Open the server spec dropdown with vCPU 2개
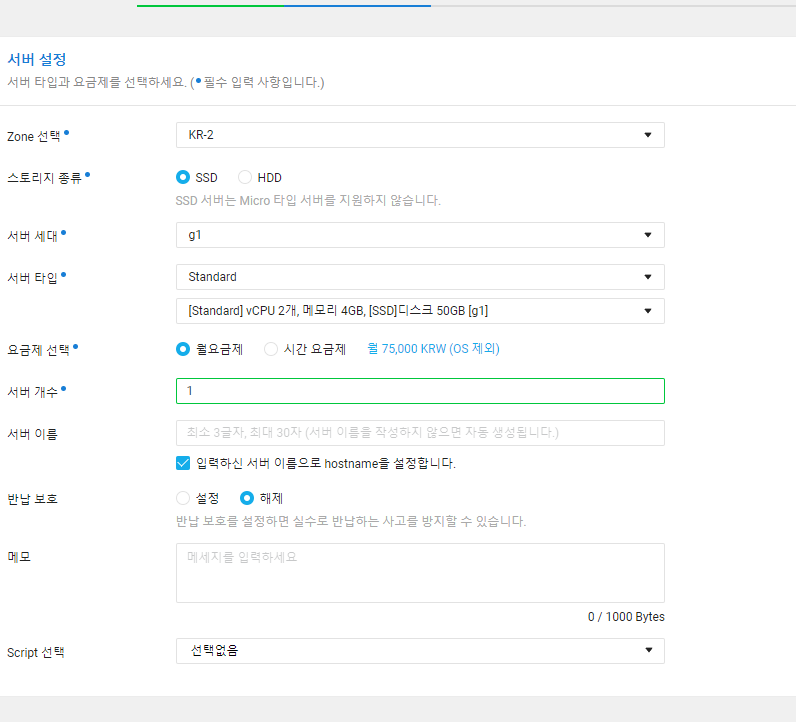This screenshot has width=796, height=722. [x=420, y=311]
